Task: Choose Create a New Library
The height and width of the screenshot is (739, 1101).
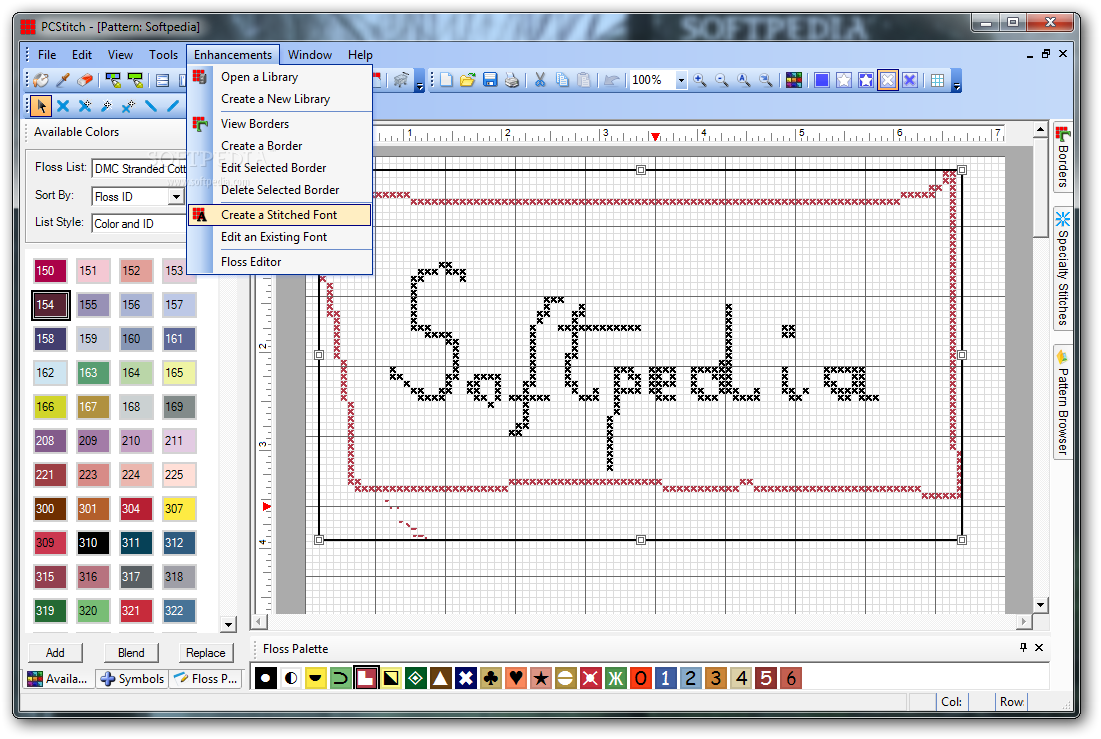Action: point(280,99)
